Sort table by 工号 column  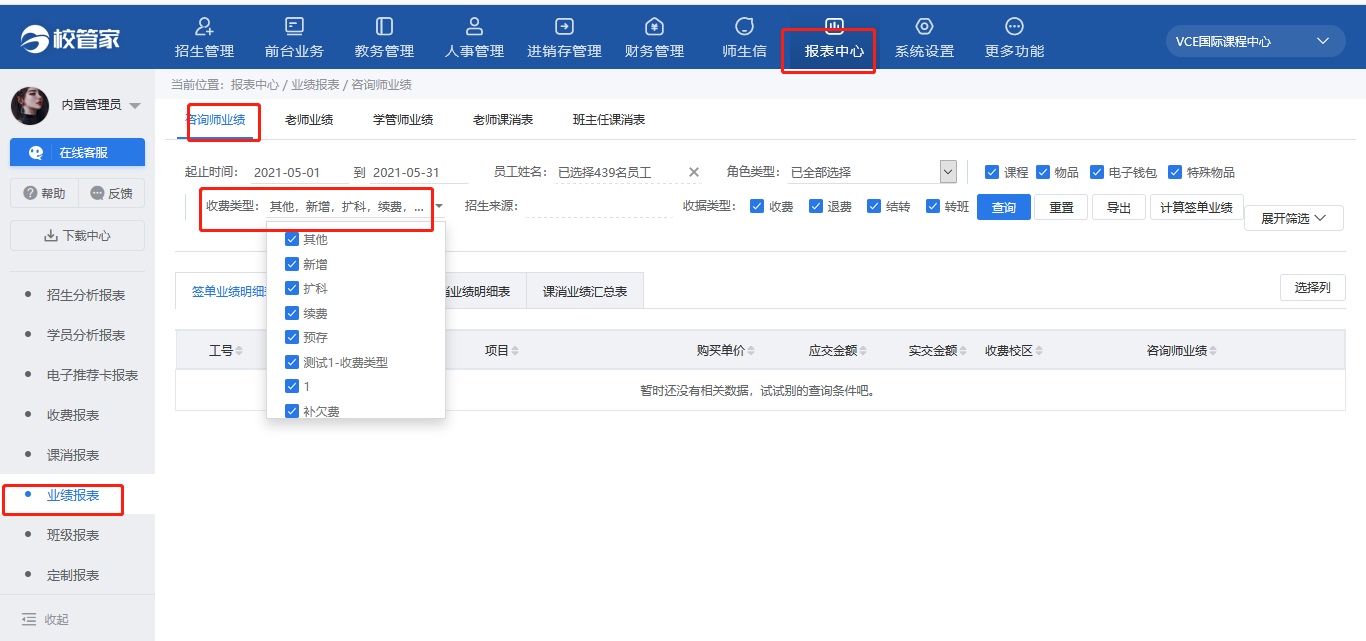(x=239, y=351)
